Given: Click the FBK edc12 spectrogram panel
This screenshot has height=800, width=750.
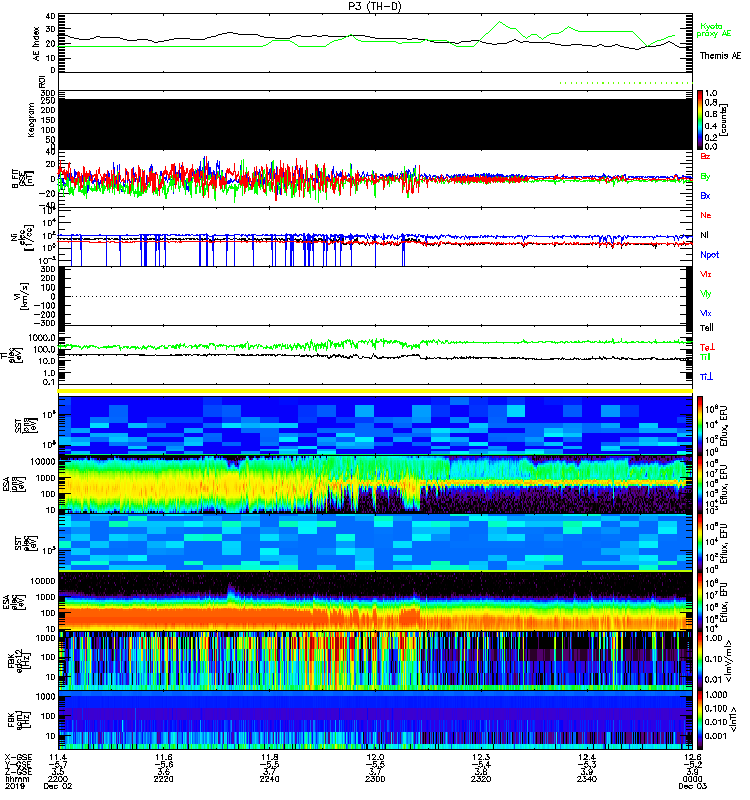Looking at the screenshot, I should click(x=376, y=660).
